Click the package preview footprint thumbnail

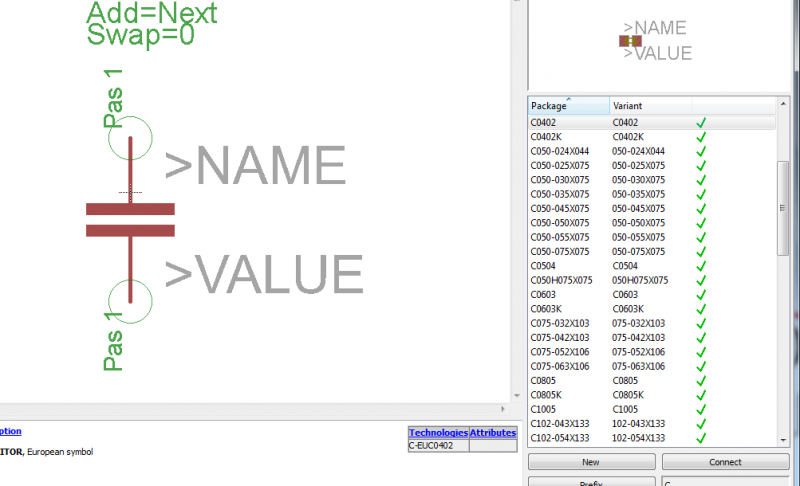[x=630, y=41]
